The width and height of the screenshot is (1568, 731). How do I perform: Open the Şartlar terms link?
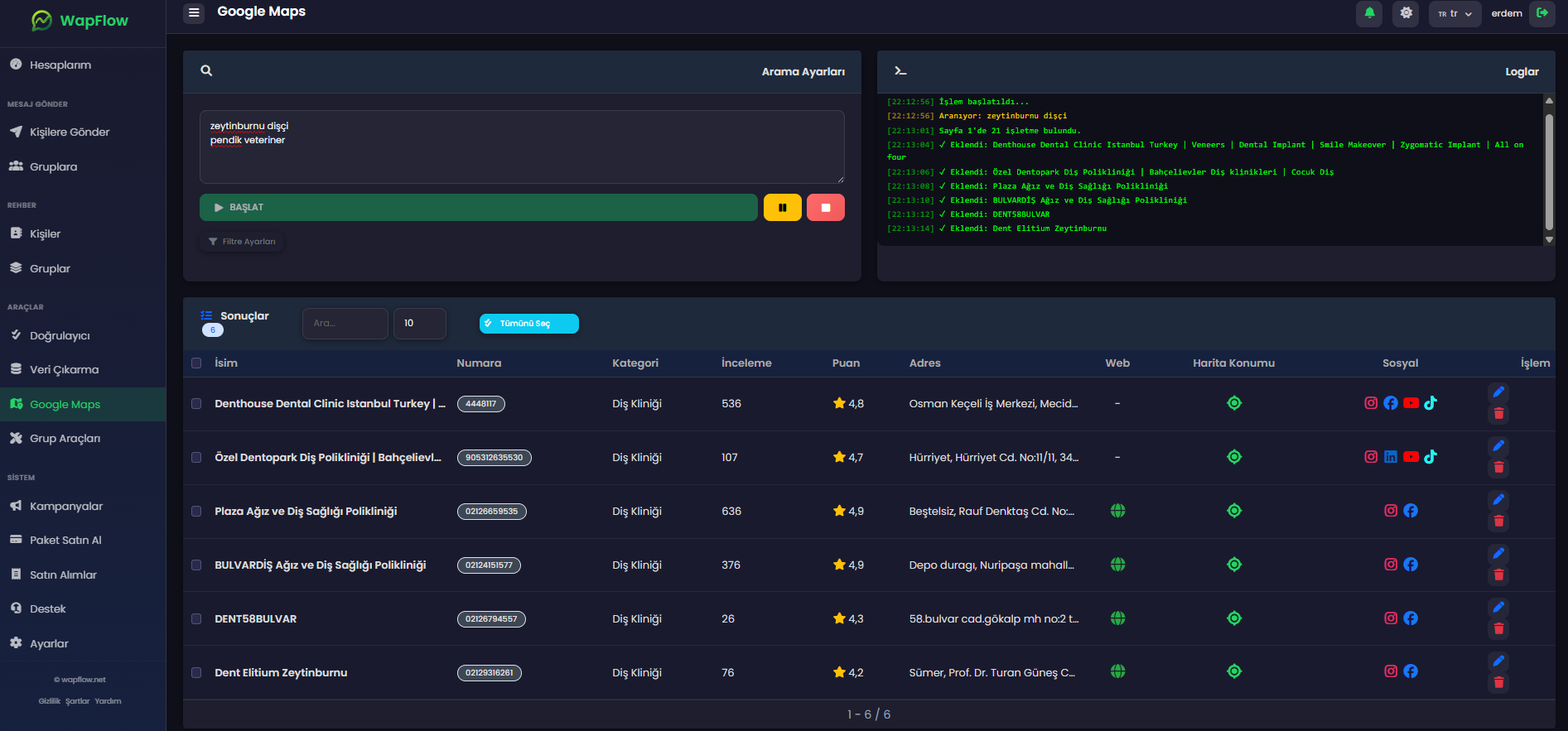click(x=78, y=701)
